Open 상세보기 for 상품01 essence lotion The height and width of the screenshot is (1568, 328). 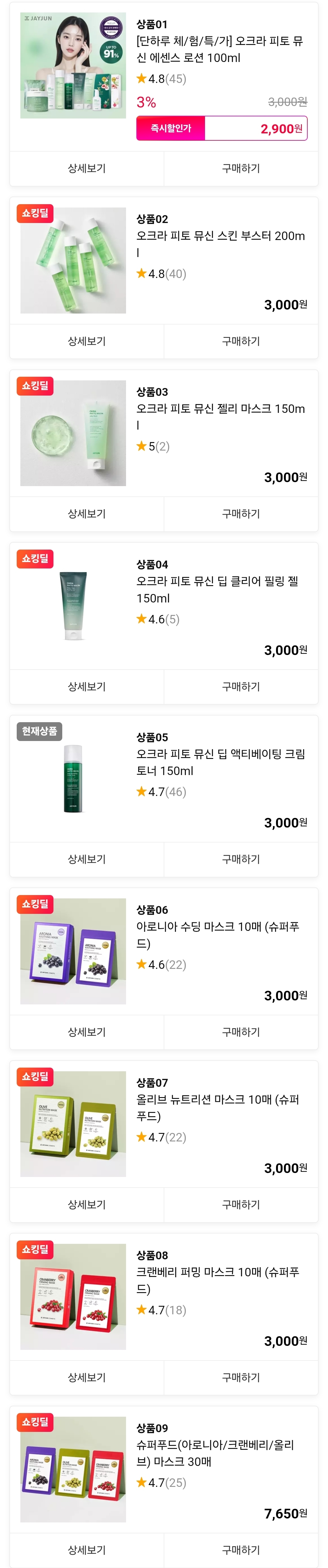tap(87, 168)
